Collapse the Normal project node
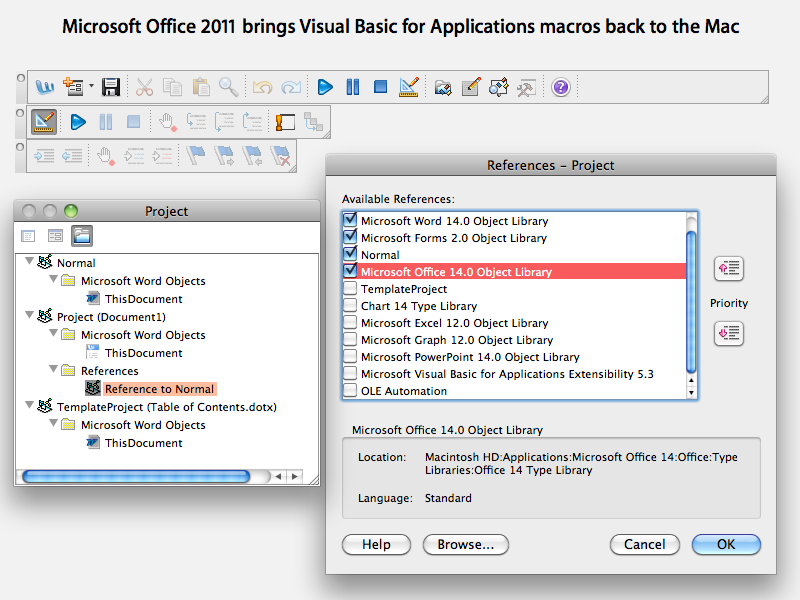This screenshot has width=800, height=600. click(30, 261)
